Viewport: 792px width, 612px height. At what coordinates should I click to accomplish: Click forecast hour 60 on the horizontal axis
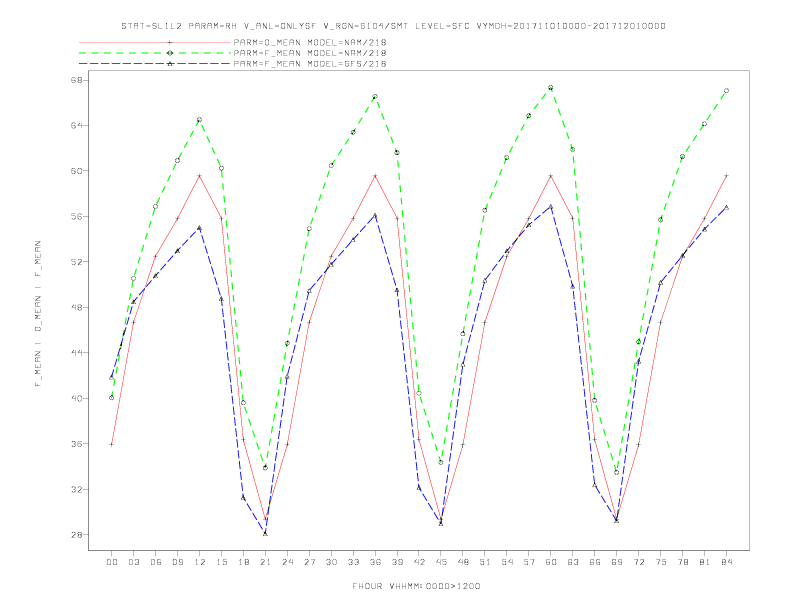tap(551, 562)
